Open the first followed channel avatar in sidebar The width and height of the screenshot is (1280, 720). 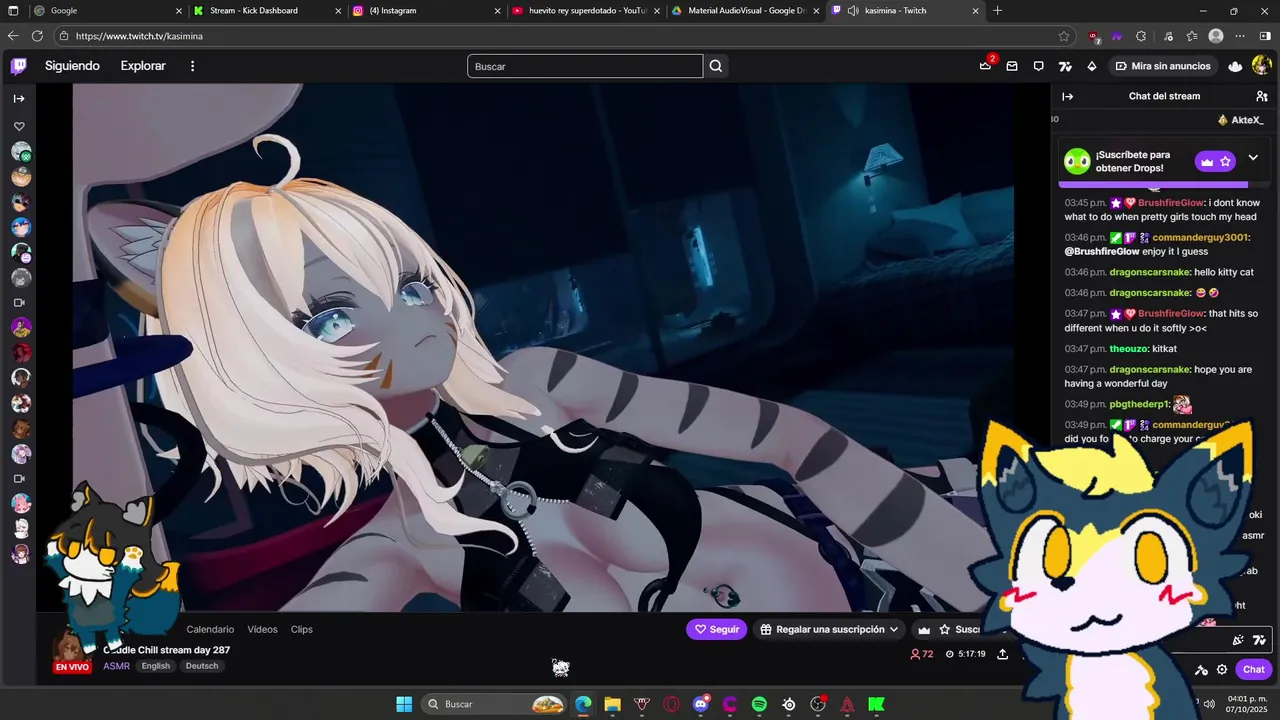click(21, 152)
